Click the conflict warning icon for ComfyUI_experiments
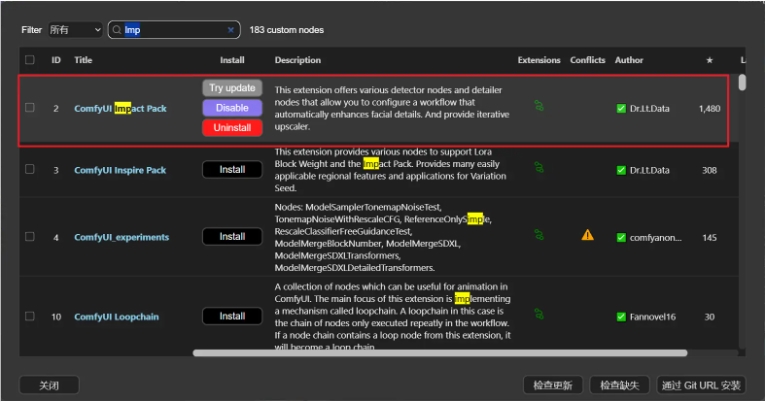Screen dimensions: 765x402 click(x=587, y=235)
